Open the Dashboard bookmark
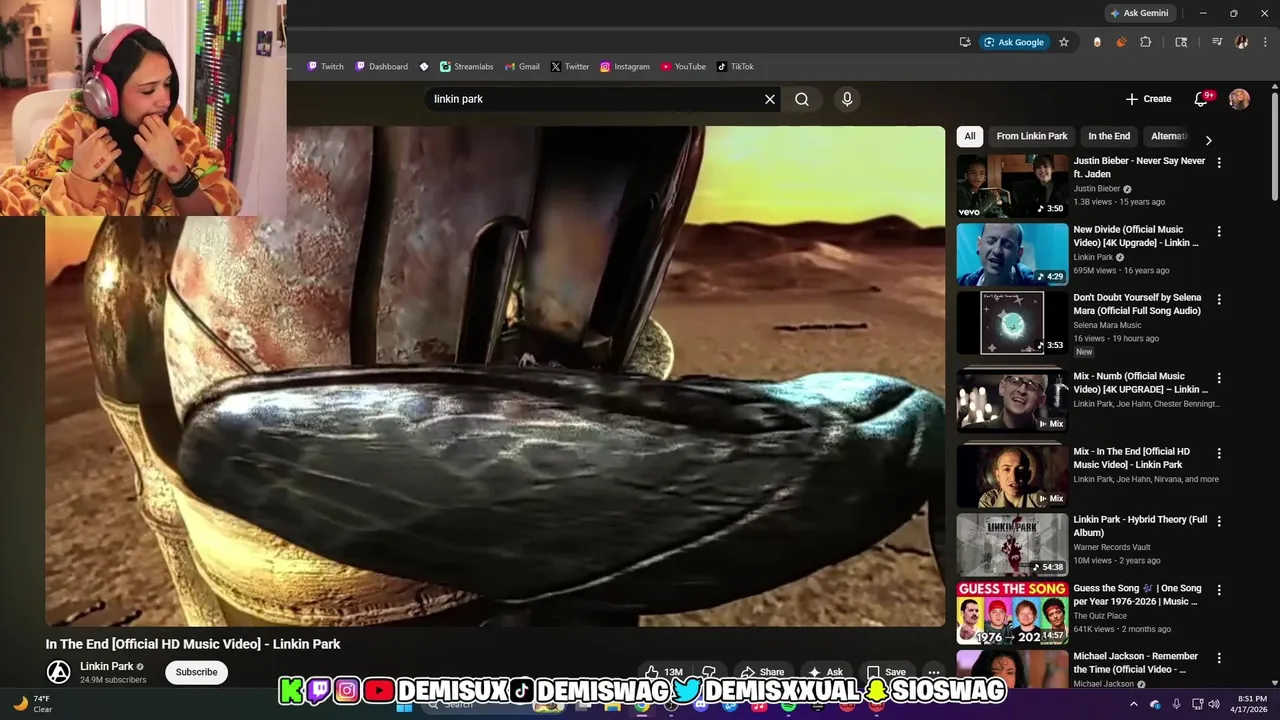1280x720 pixels. [381, 67]
